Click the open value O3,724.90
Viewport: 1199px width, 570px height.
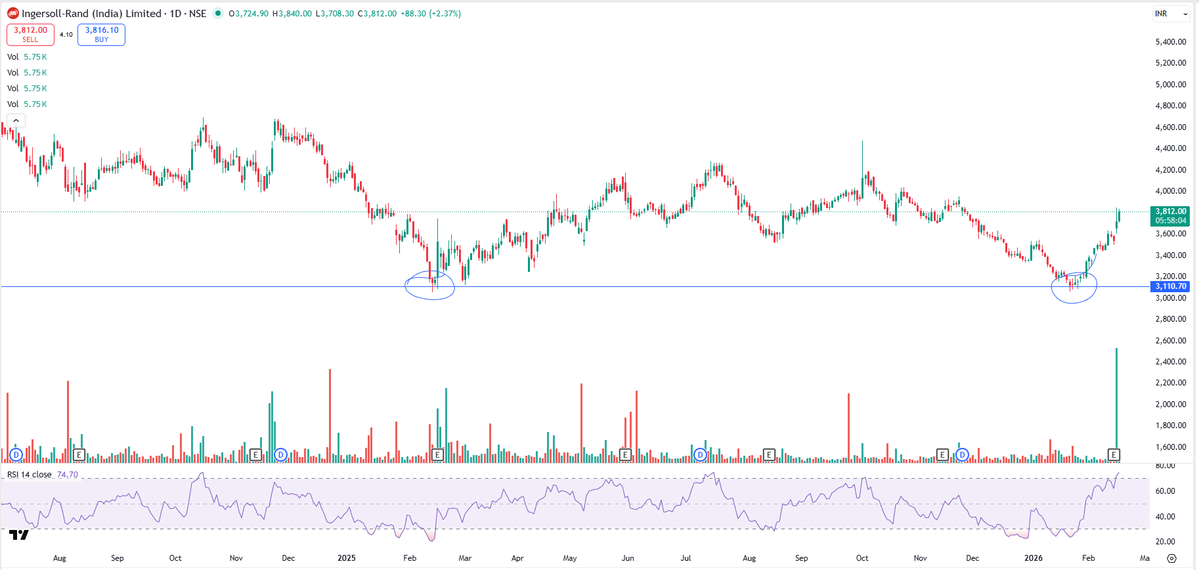point(250,13)
